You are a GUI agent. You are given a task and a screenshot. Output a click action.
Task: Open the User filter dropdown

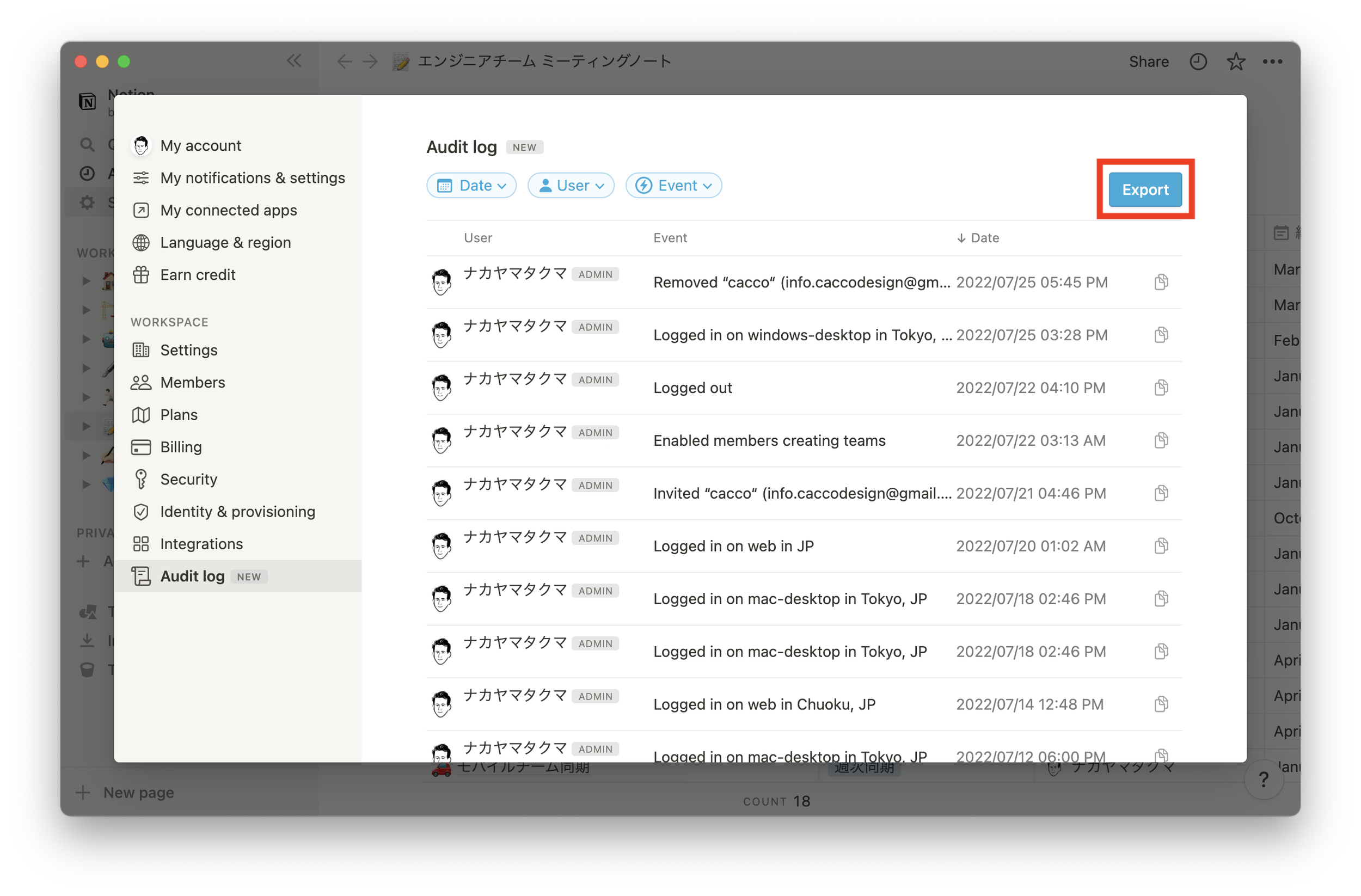pos(571,185)
